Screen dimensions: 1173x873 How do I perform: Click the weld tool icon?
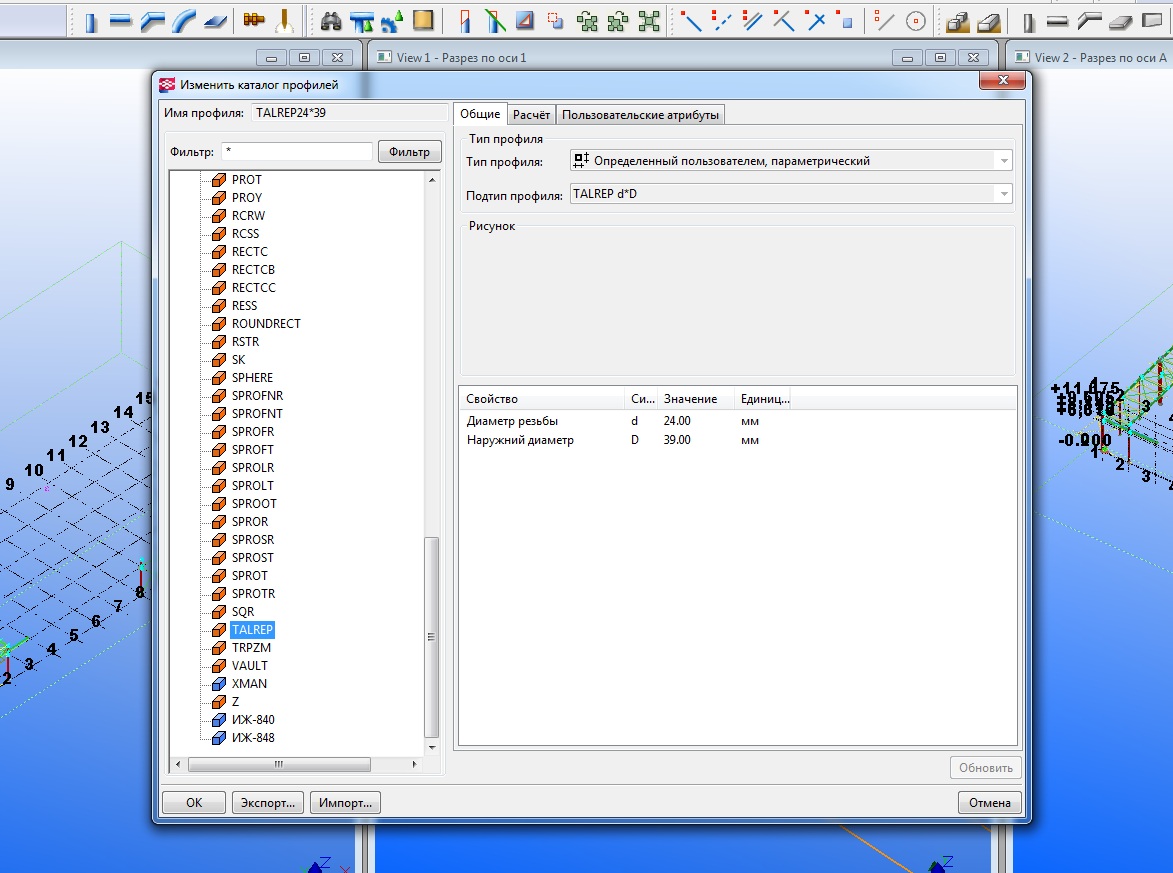point(284,21)
